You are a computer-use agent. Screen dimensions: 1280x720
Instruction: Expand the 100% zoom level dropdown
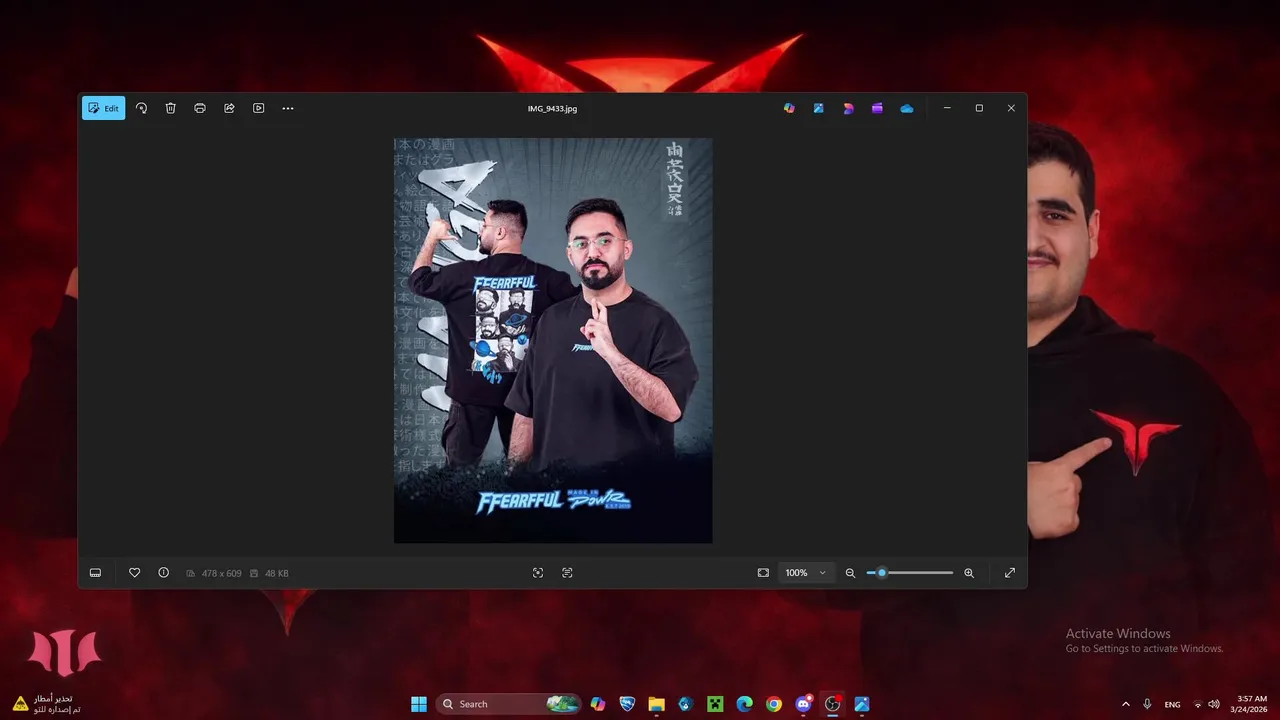tap(806, 573)
